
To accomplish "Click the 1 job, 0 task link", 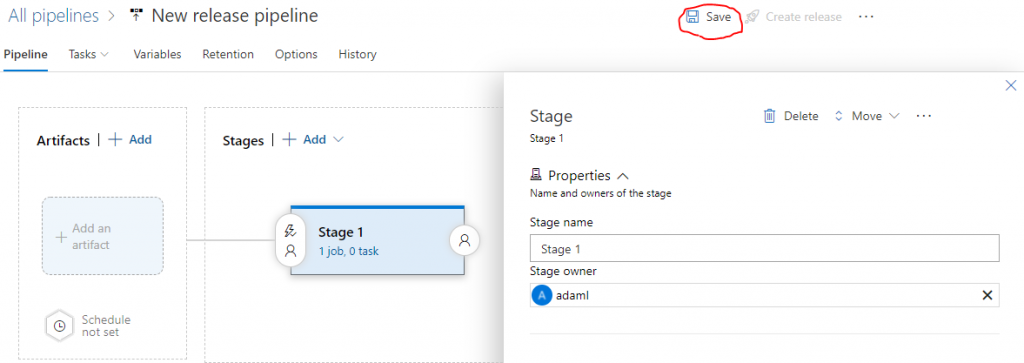I will pyautogui.click(x=349, y=251).
